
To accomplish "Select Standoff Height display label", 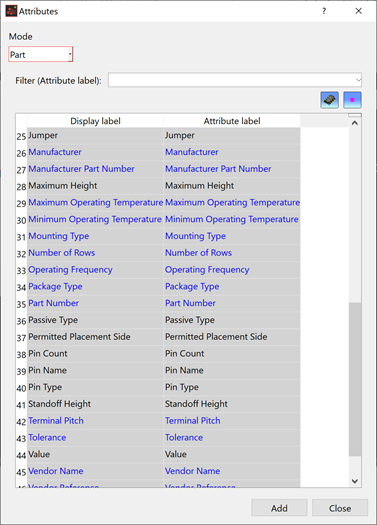I will click(95, 404).
